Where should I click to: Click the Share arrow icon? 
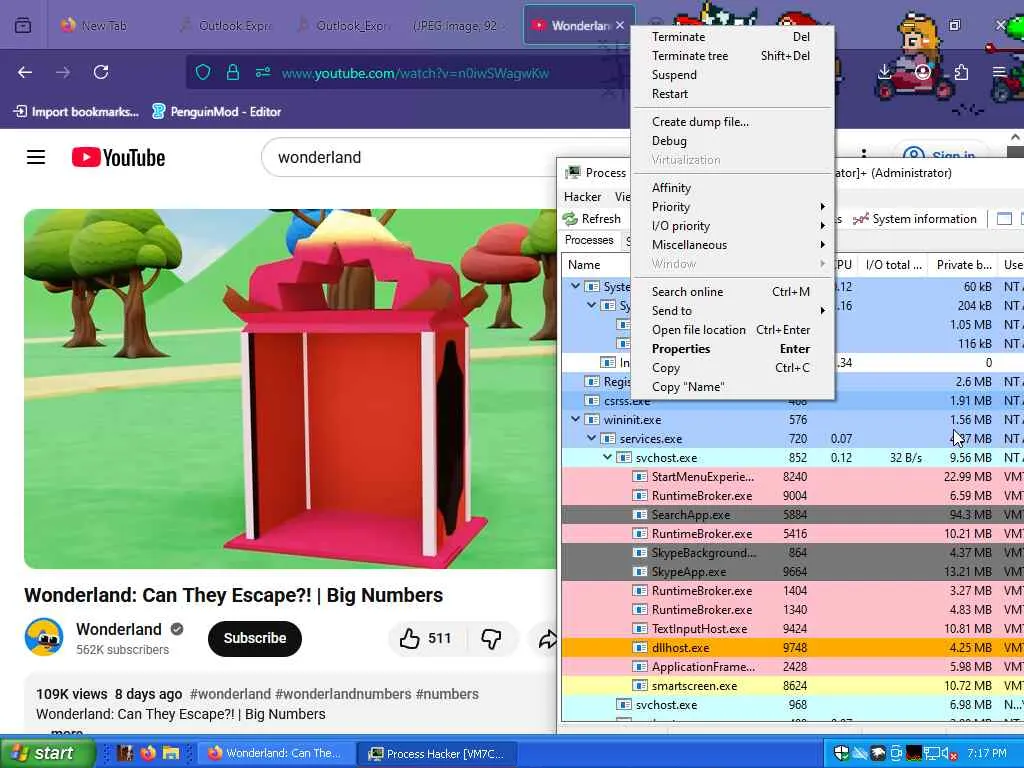tap(547, 639)
